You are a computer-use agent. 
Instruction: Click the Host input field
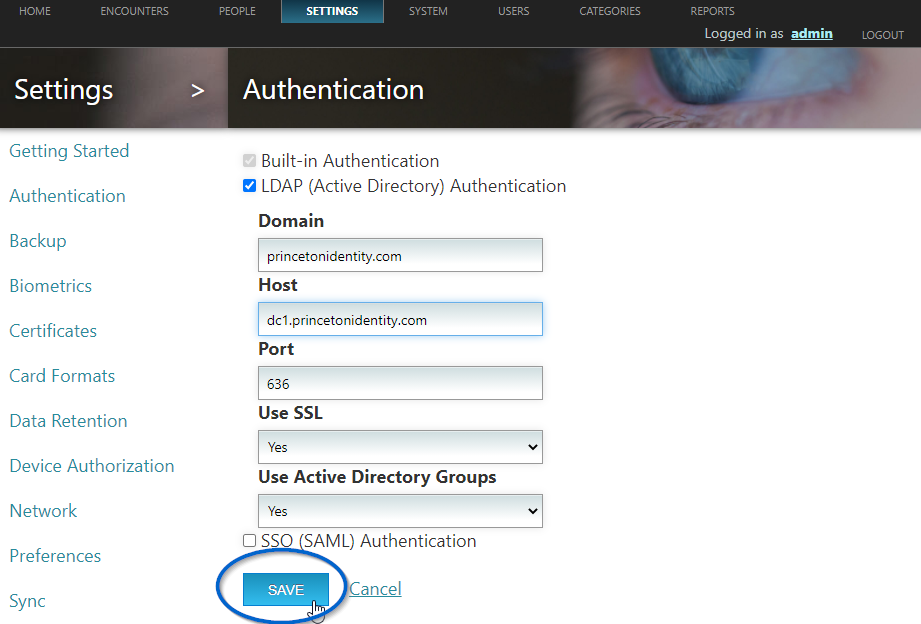click(x=400, y=319)
